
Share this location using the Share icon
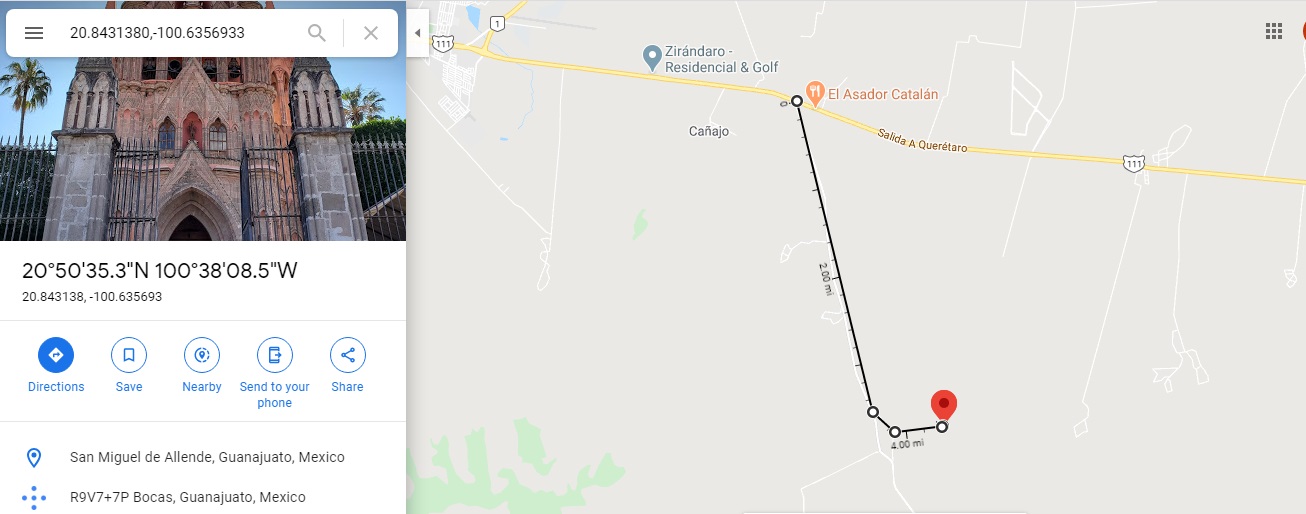[x=348, y=355]
